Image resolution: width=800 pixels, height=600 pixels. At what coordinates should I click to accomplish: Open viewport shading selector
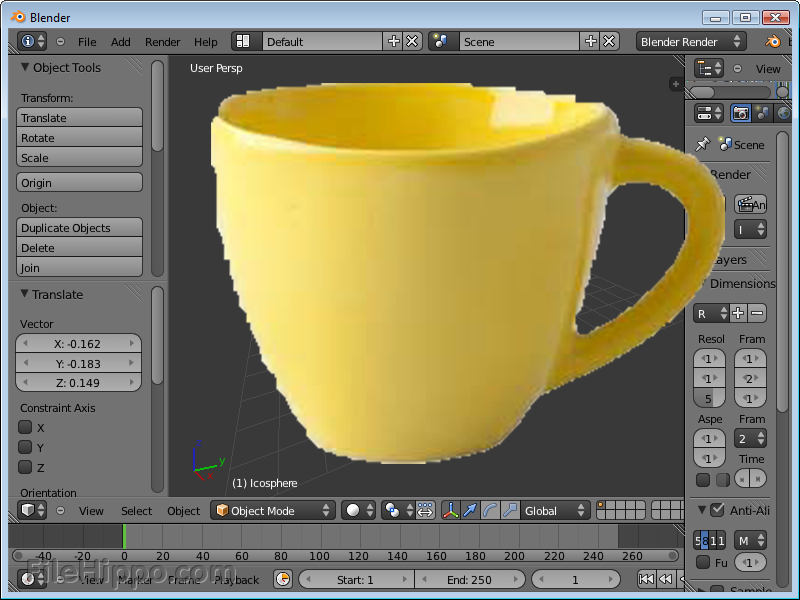click(359, 510)
